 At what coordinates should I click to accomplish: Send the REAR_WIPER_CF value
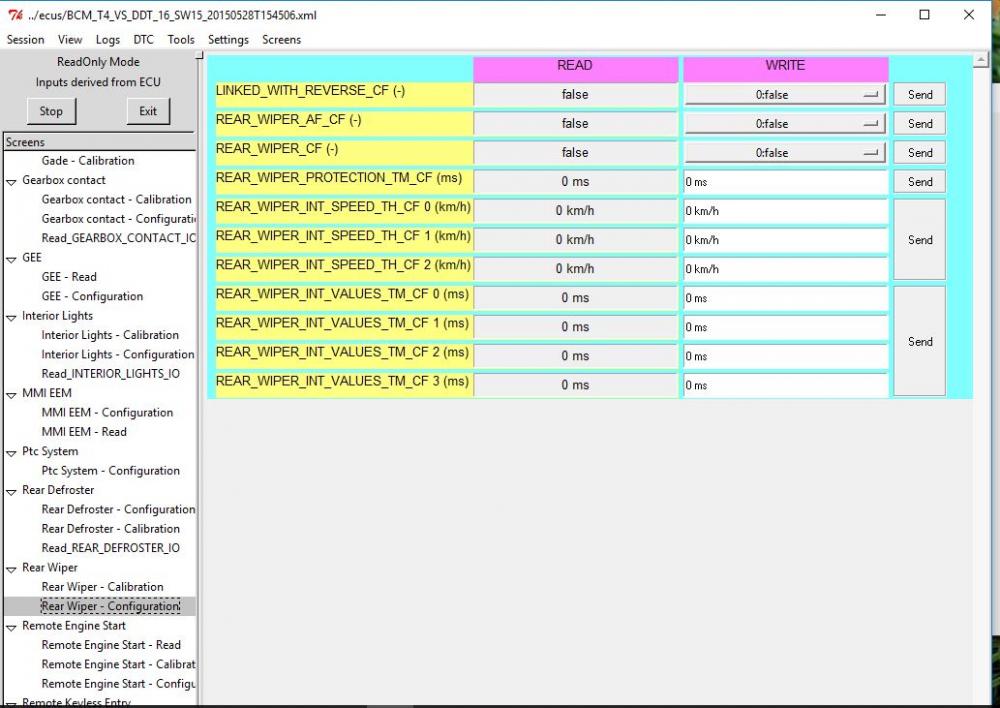pyautogui.click(x=920, y=152)
